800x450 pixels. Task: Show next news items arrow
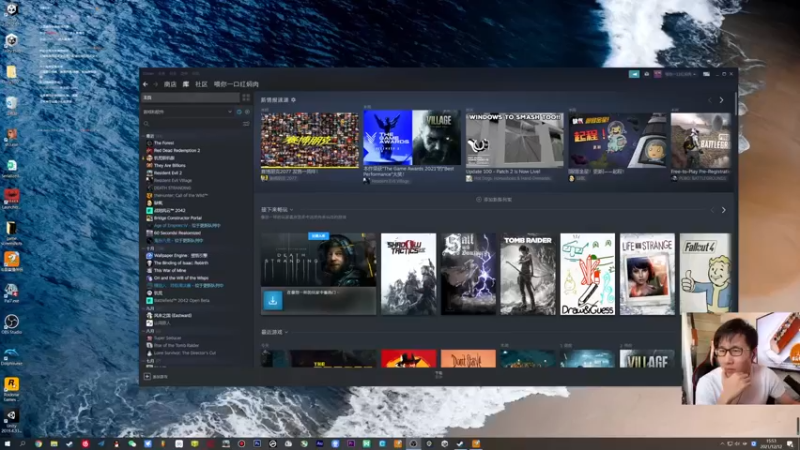pyautogui.click(x=721, y=100)
